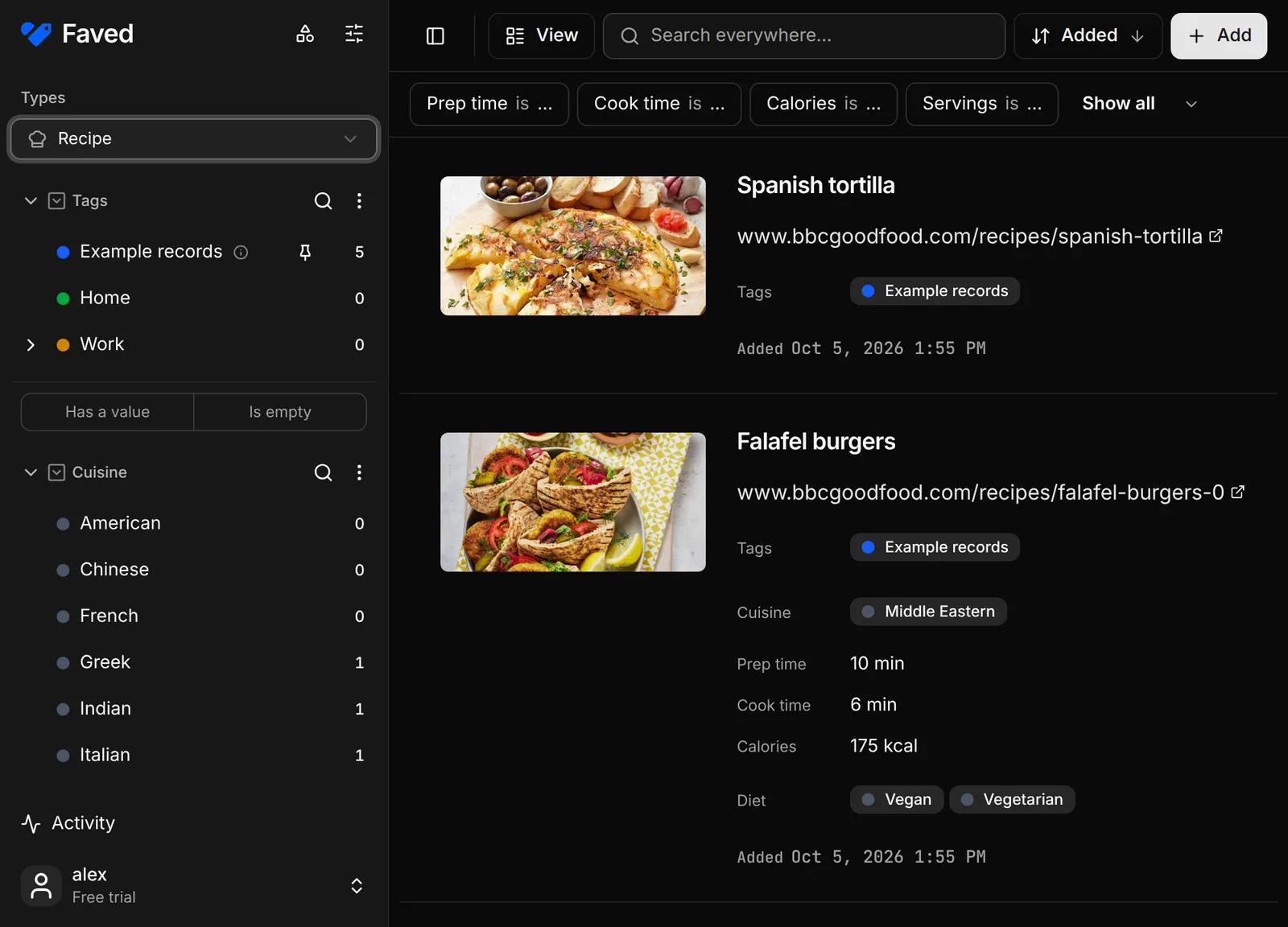Screen dimensions: 1288x927
Task: Open the spanish-tortilla bbcgoodfood link
Action: [969, 236]
